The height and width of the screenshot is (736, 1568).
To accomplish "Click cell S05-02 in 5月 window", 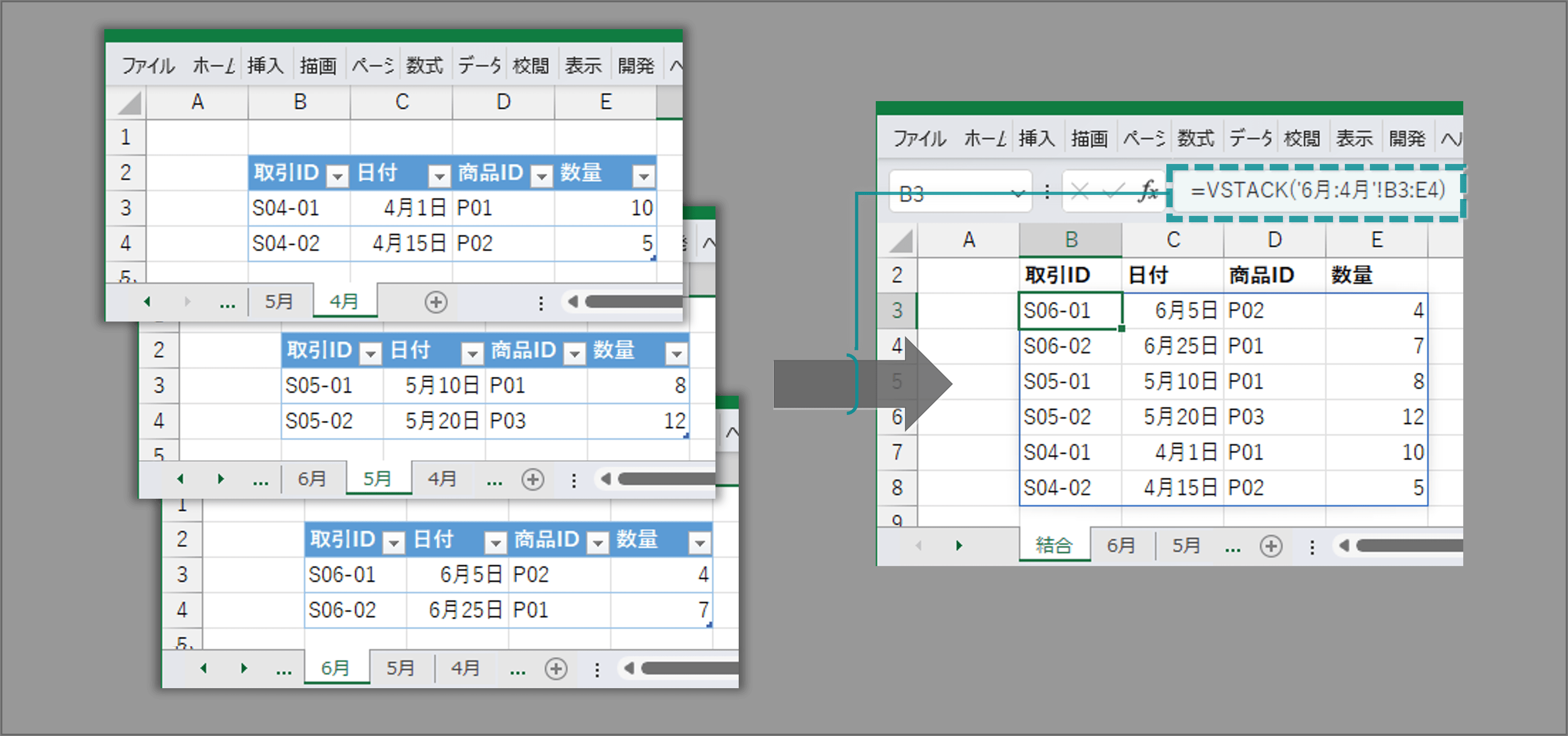I will pos(332,421).
